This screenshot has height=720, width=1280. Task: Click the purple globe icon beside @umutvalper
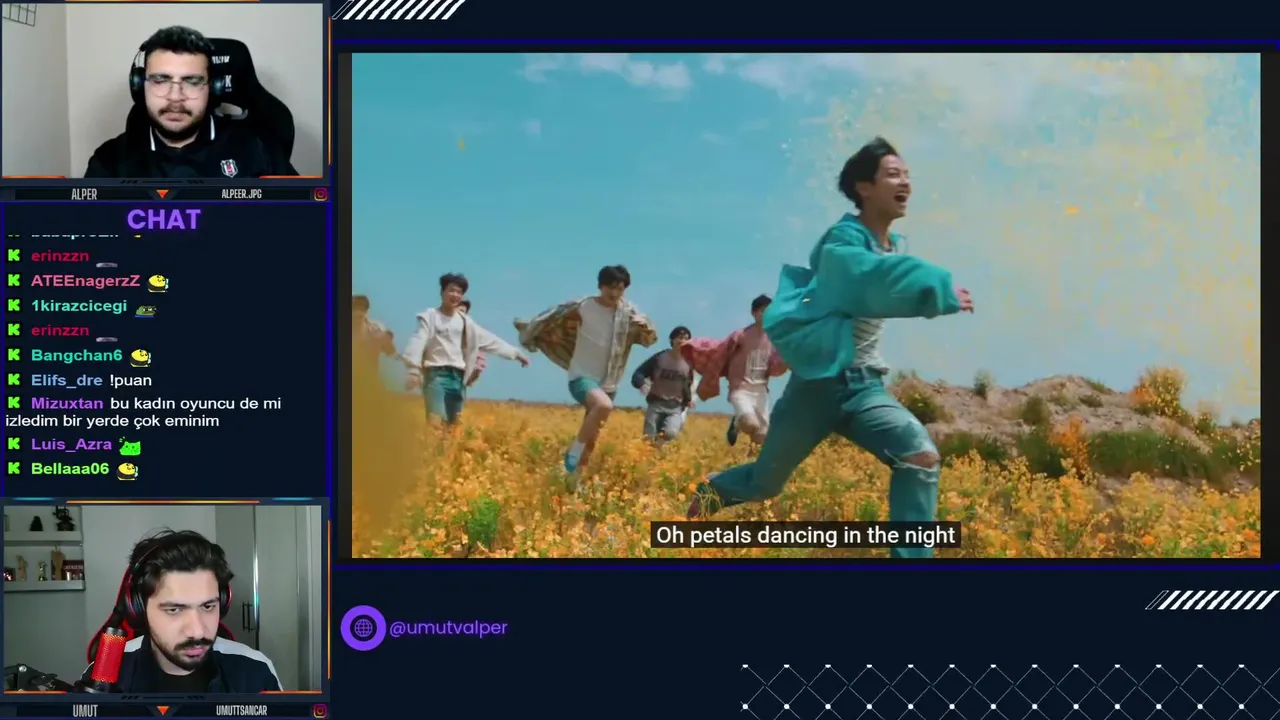point(363,628)
